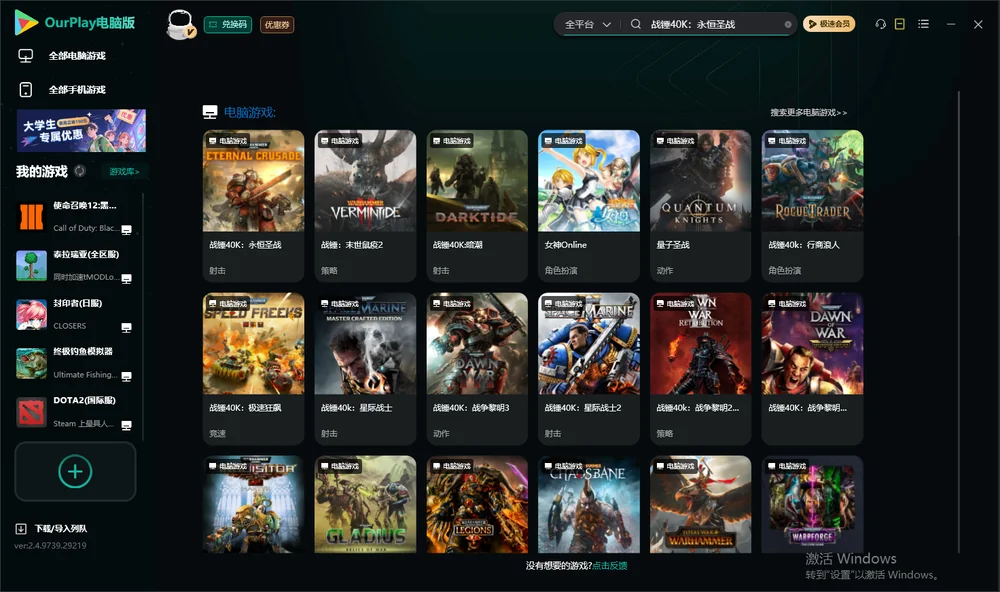1000x592 pixels.
Task: Click the 电脑游戏 tag on Vermintide card
Action: click(x=339, y=141)
